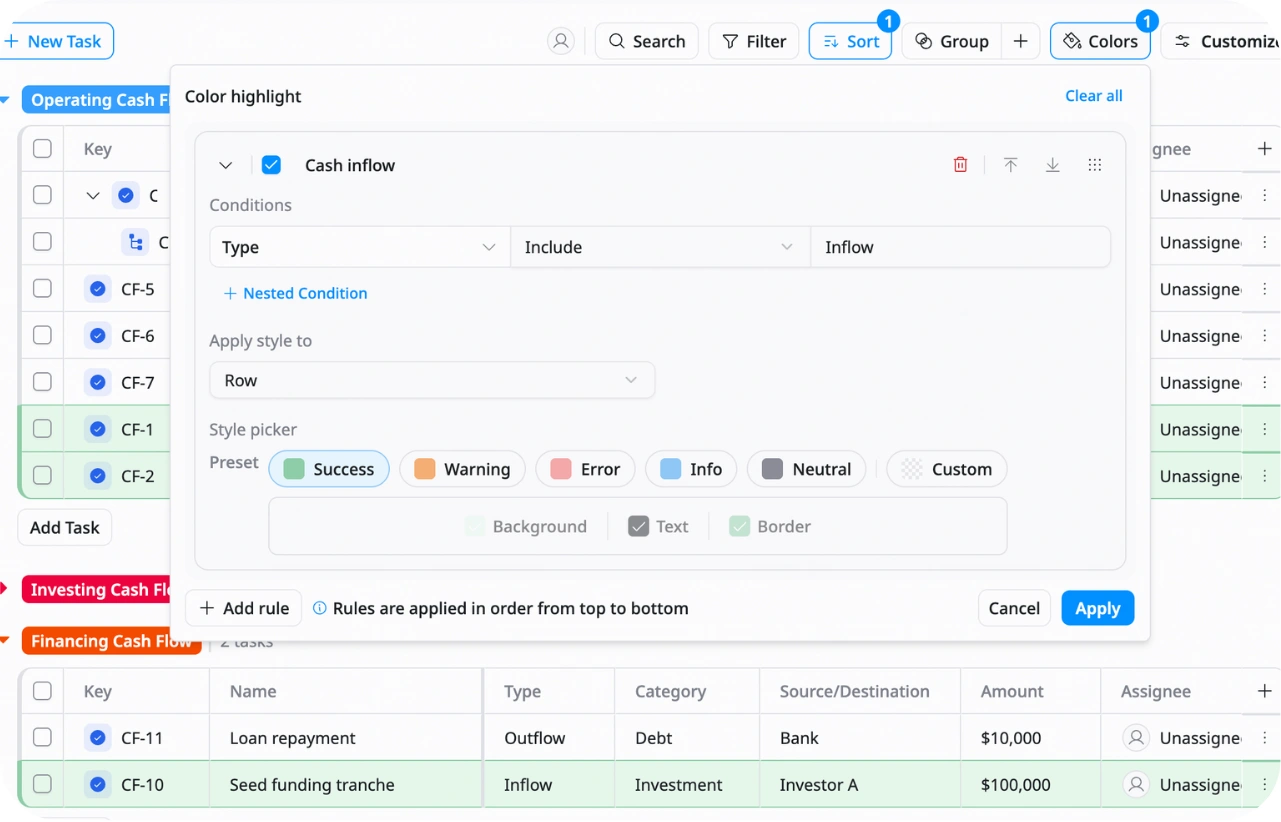Move Cash inflow rule to bottom

coord(1053,165)
